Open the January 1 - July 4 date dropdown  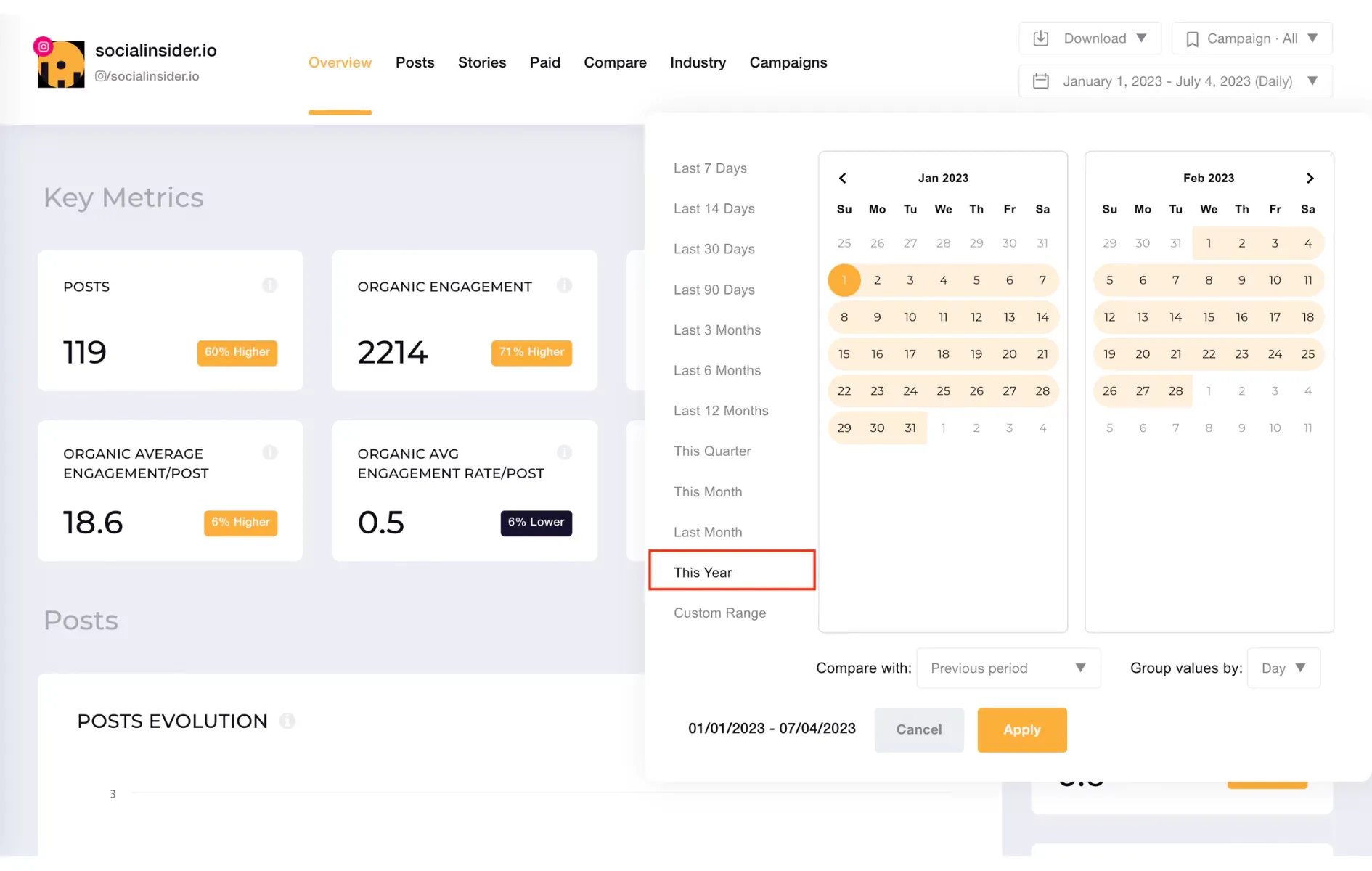pos(1175,81)
